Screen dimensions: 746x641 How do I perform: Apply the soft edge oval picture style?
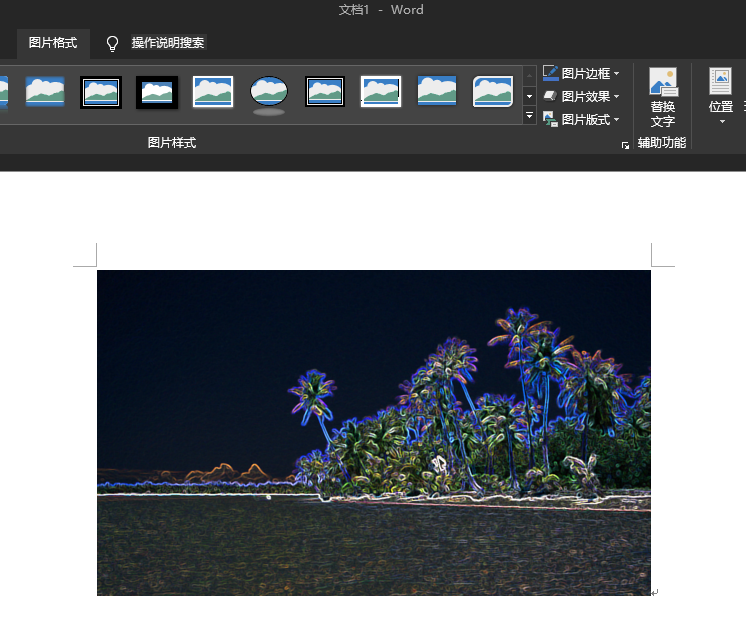pyautogui.click(x=269, y=92)
